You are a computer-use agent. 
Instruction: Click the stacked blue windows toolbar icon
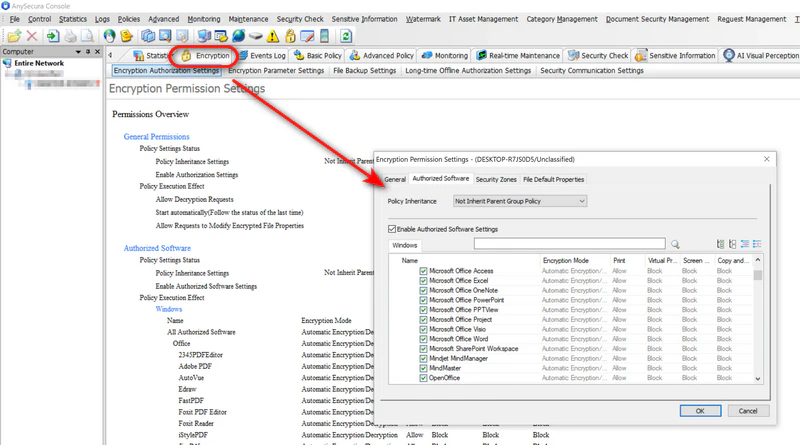(x=148, y=36)
